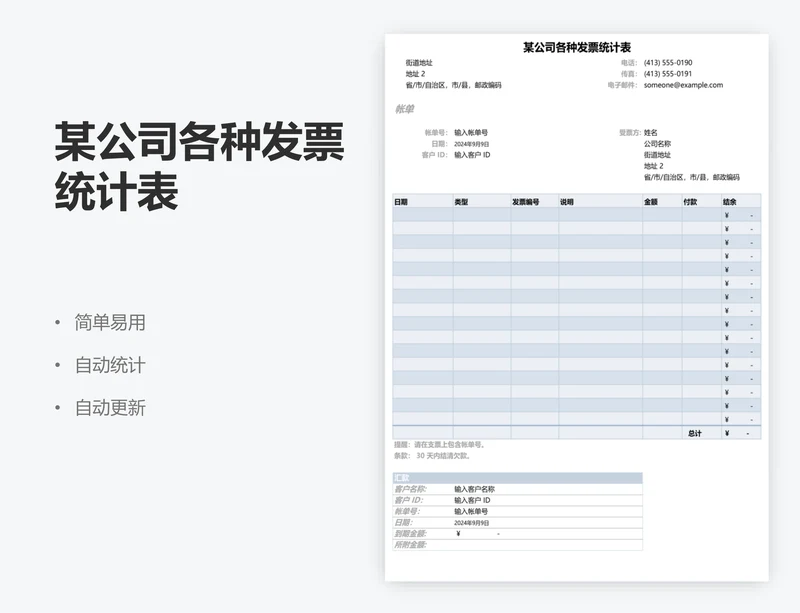Click the gray 帐单 section heading

coord(404,109)
